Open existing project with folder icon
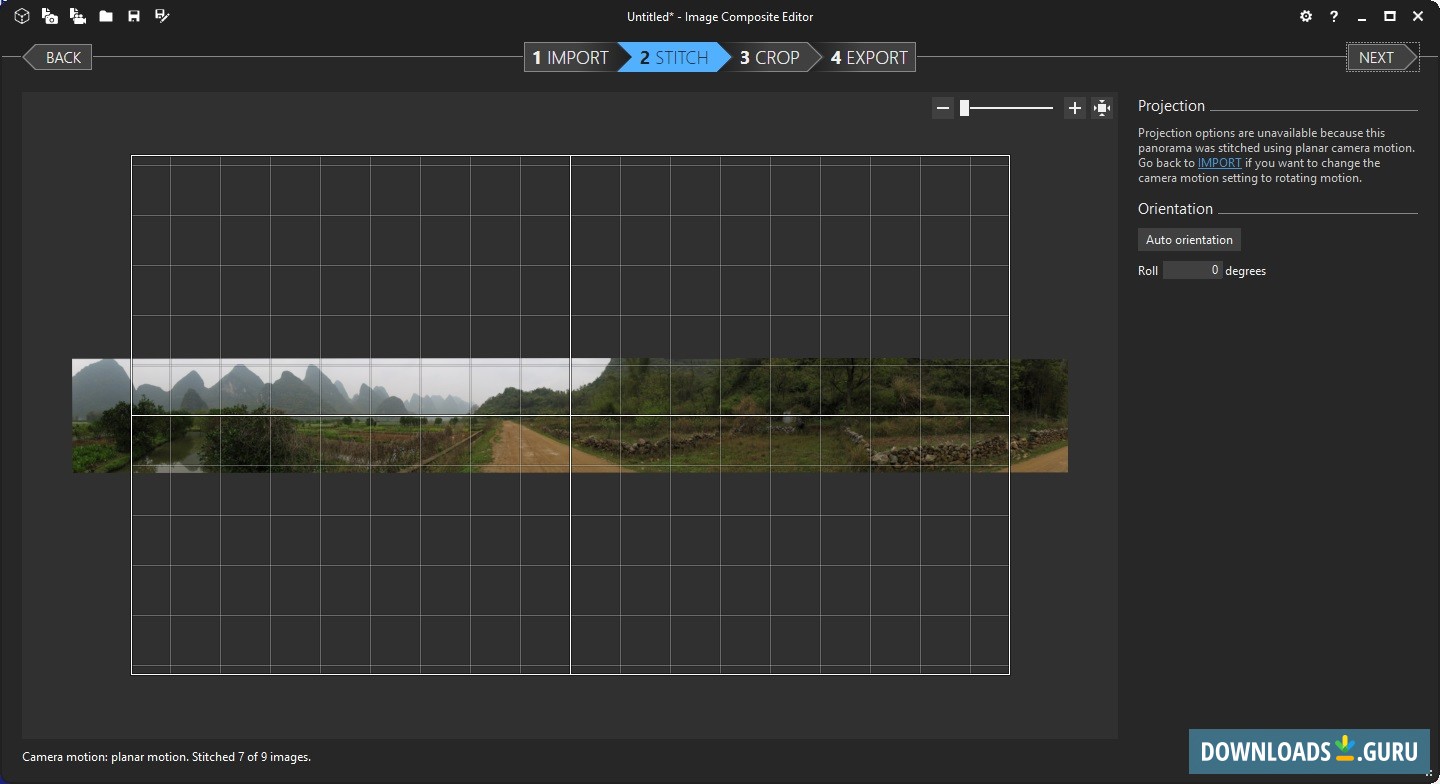Screen dimensions: 1440x784 click(106, 16)
